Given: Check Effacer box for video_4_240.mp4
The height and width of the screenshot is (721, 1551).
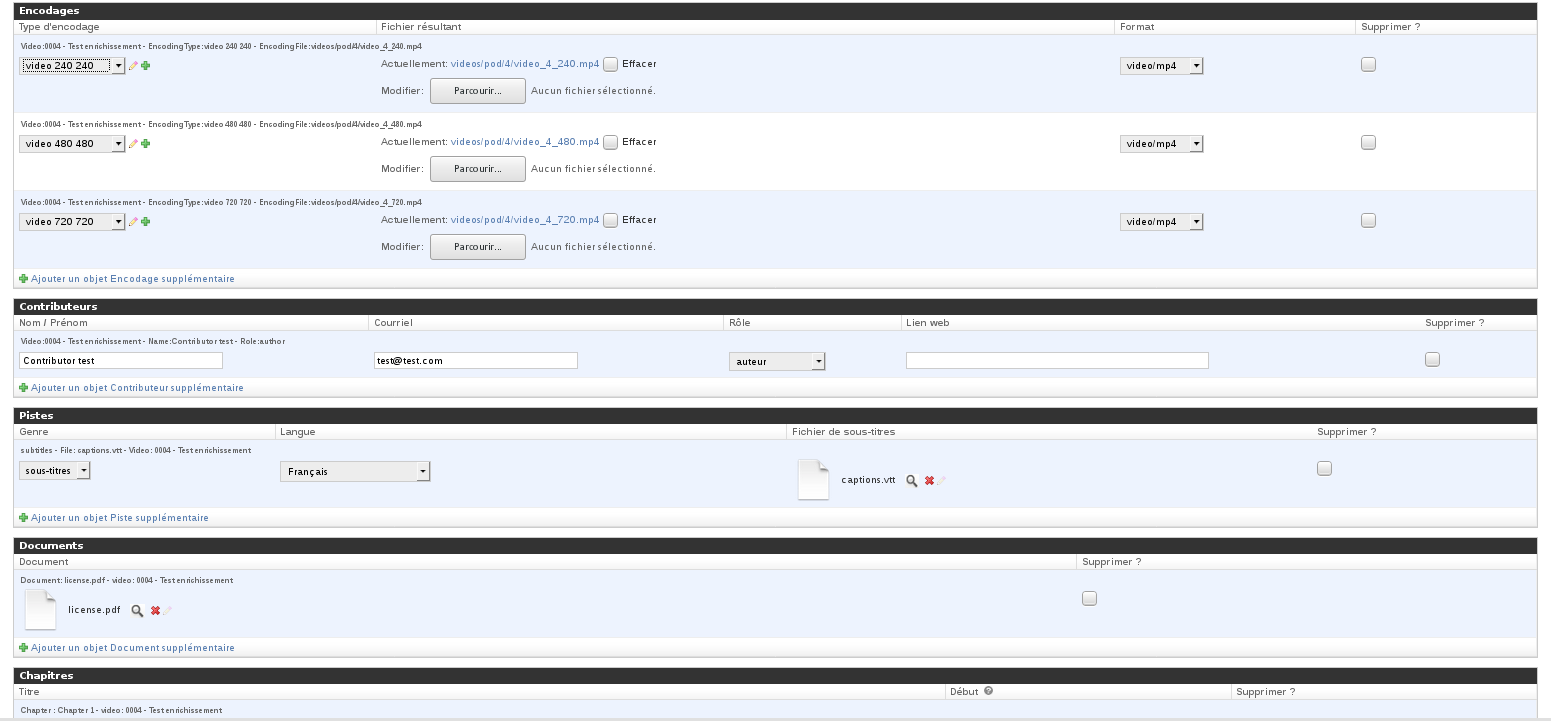Looking at the screenshot, I should [x=610, y=64].
